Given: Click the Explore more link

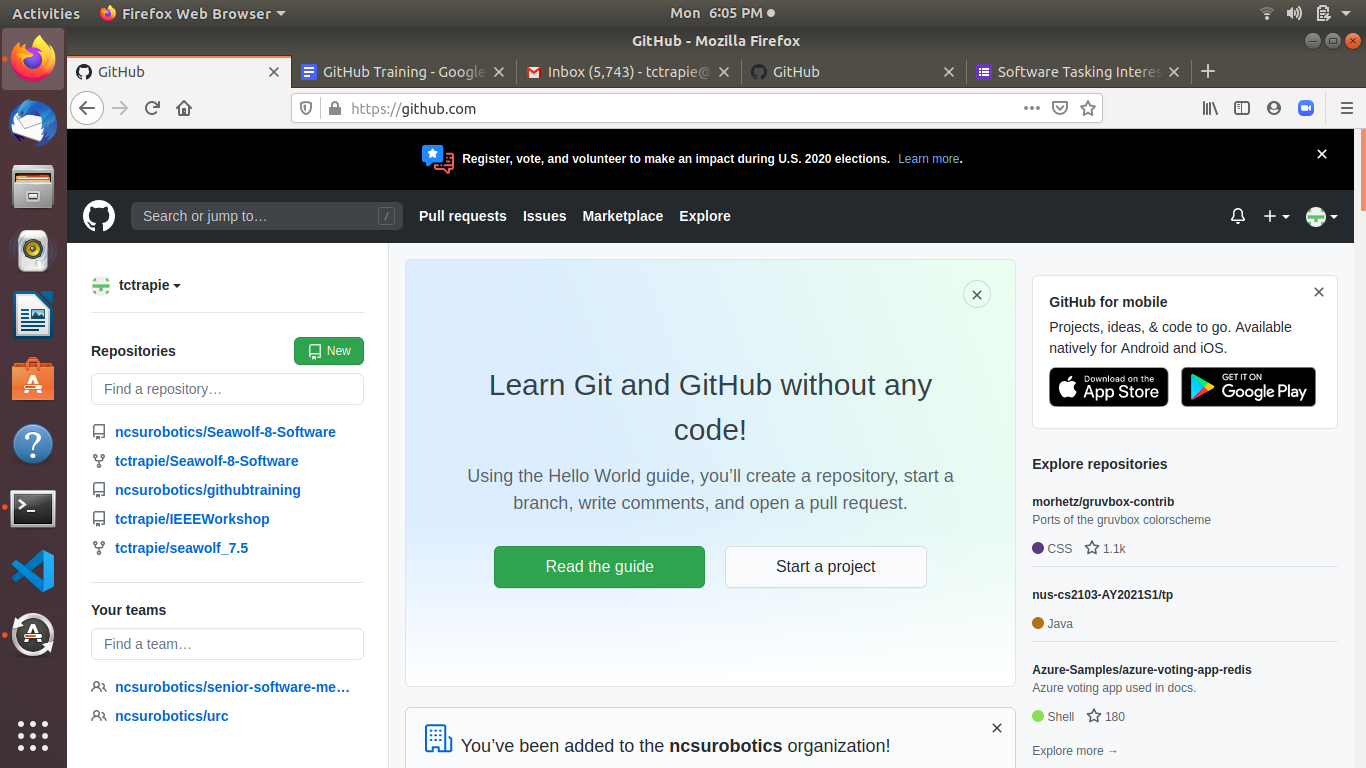Looking at the screenshot, I should [1075, 751].
